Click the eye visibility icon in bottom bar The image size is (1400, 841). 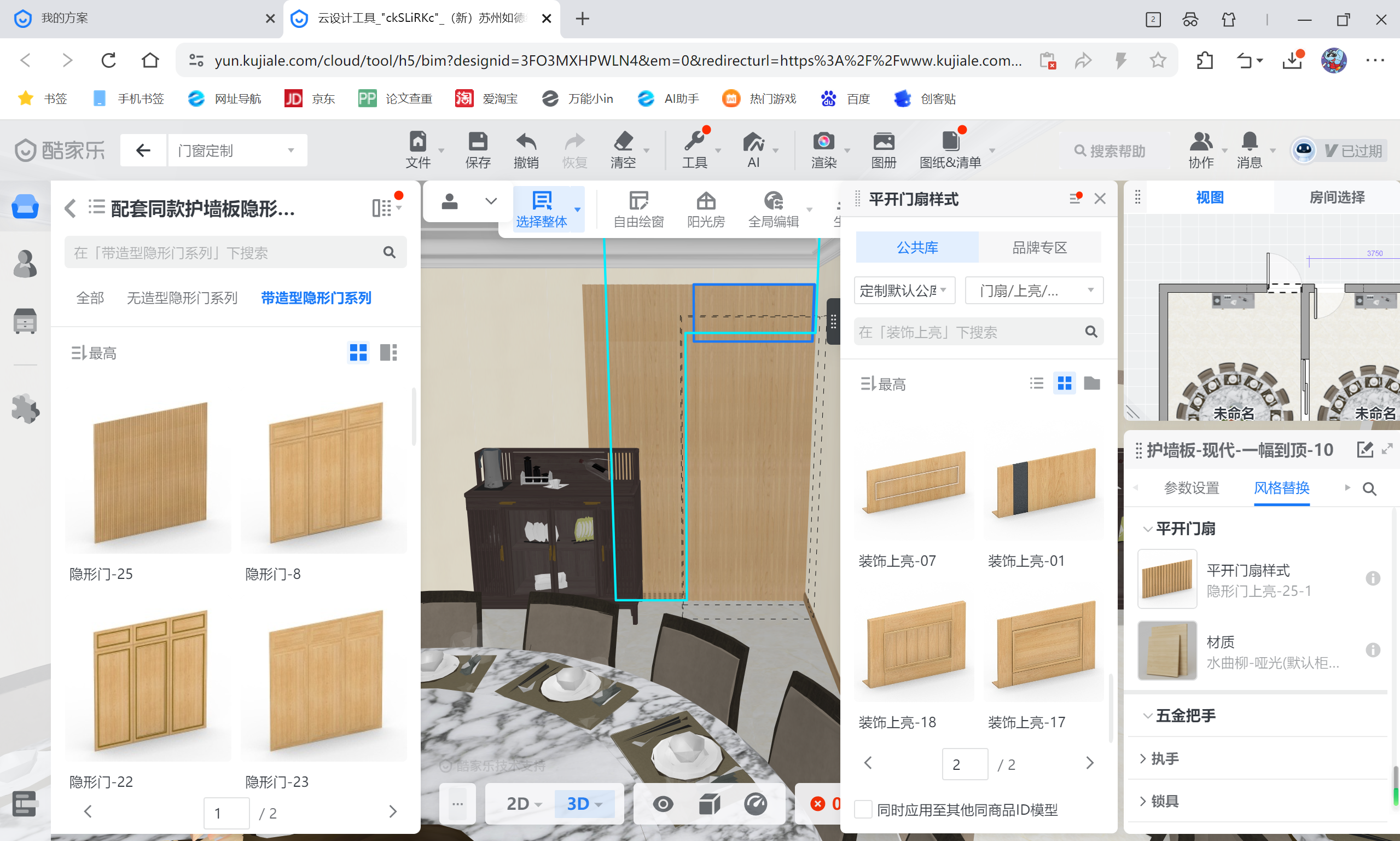click(x=663, y=803)
